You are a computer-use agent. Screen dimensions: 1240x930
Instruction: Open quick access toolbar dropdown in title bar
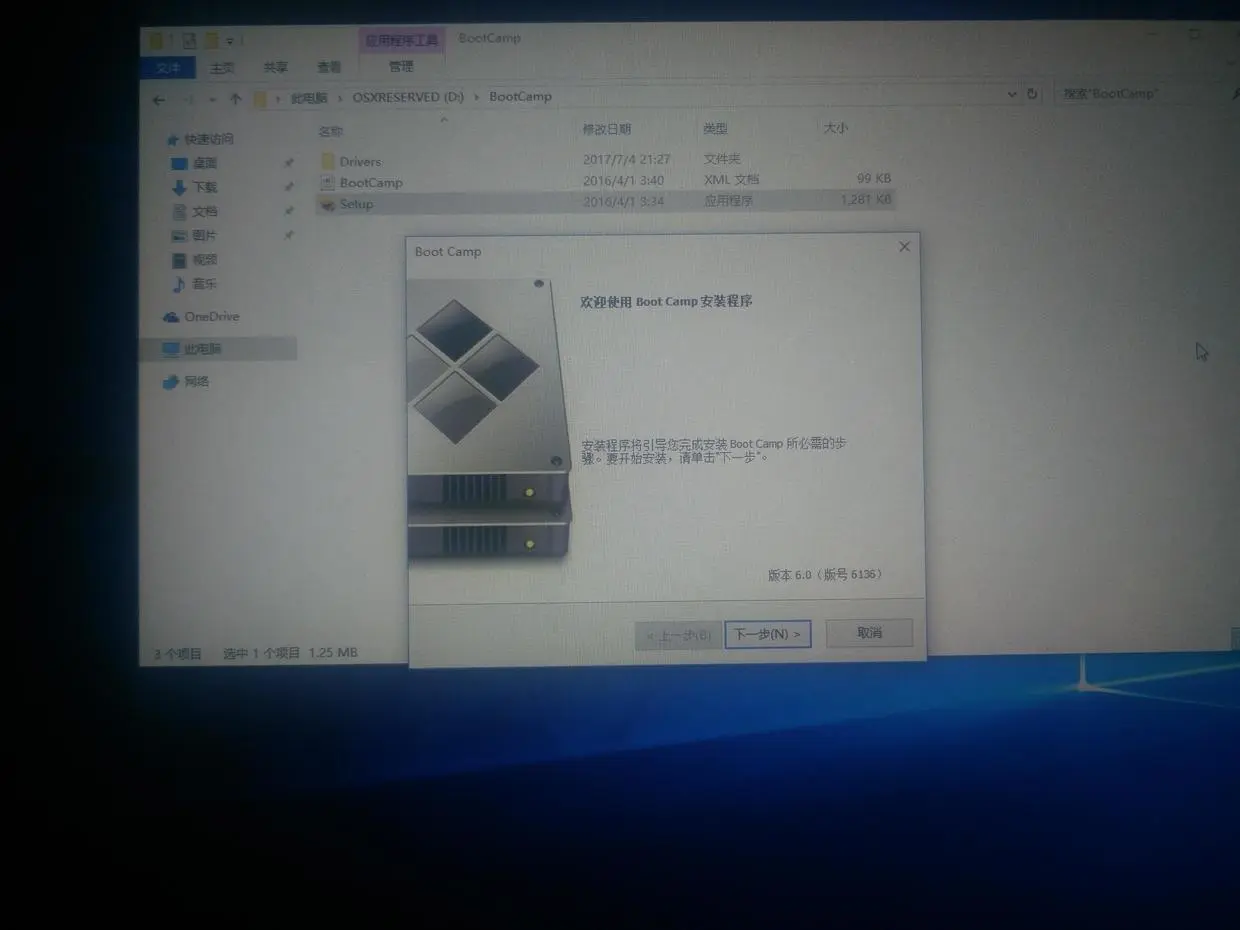tap(229, 41)
